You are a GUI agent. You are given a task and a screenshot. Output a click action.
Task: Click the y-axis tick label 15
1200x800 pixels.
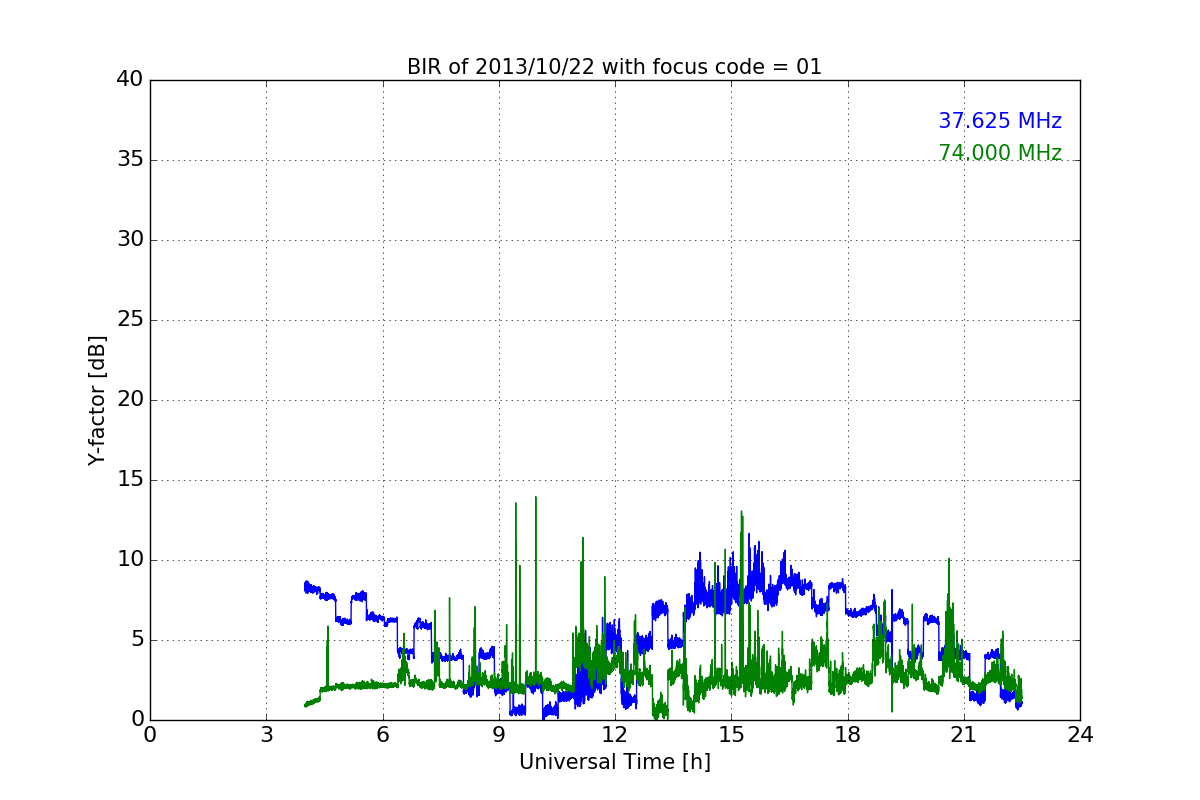point(130,480)
